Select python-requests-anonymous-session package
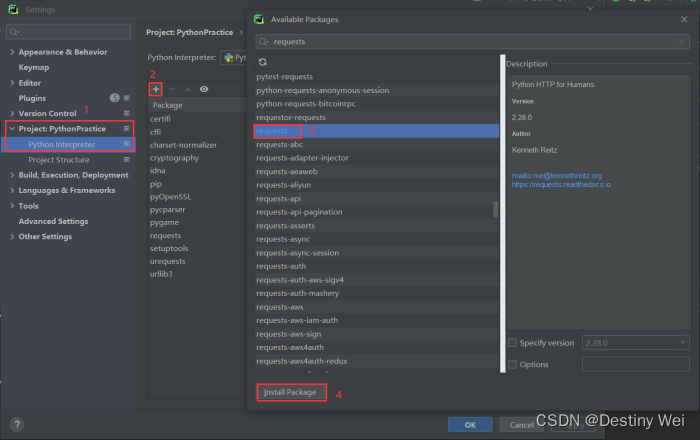The width and height of the screenshot is (700, 440). click(377, 90)
